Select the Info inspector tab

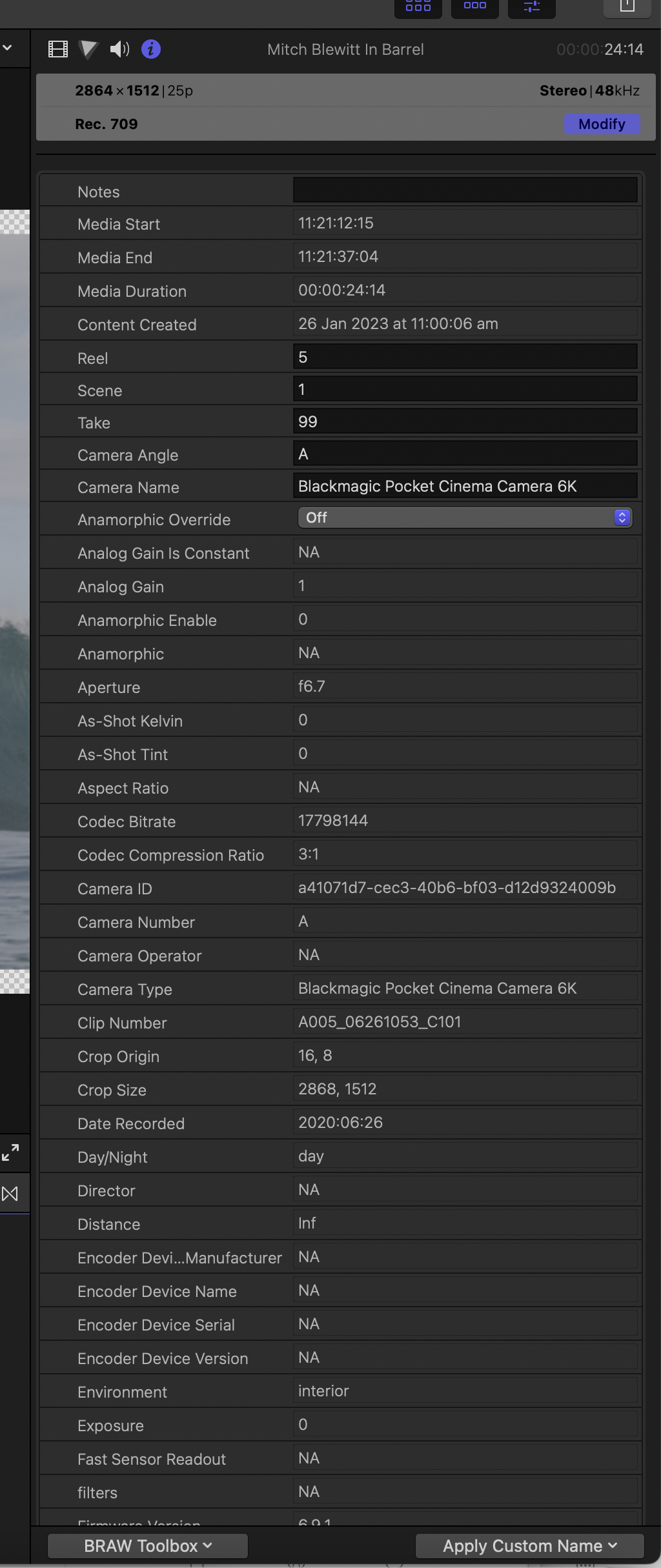pyautogui.click(x=150, y=49)
